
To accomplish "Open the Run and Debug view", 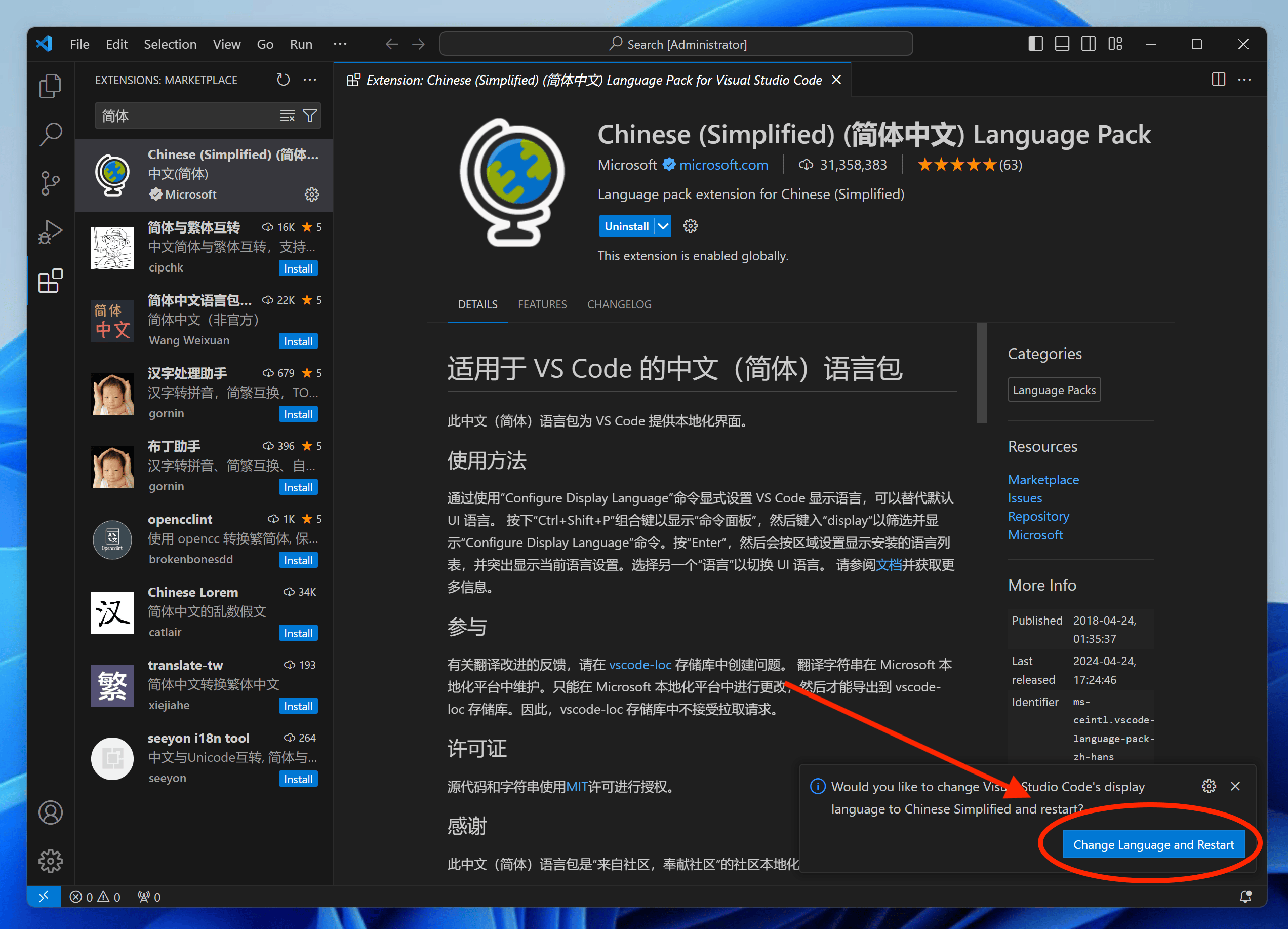I will pyautogui.click(x=50, y=232).
